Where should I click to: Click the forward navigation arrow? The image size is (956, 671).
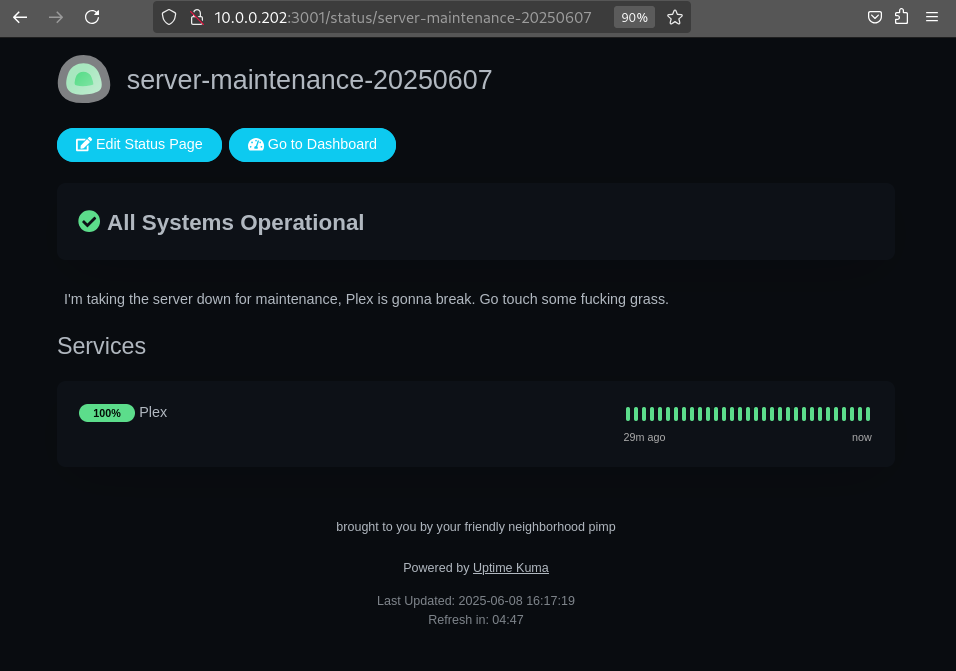coord(56,17)
